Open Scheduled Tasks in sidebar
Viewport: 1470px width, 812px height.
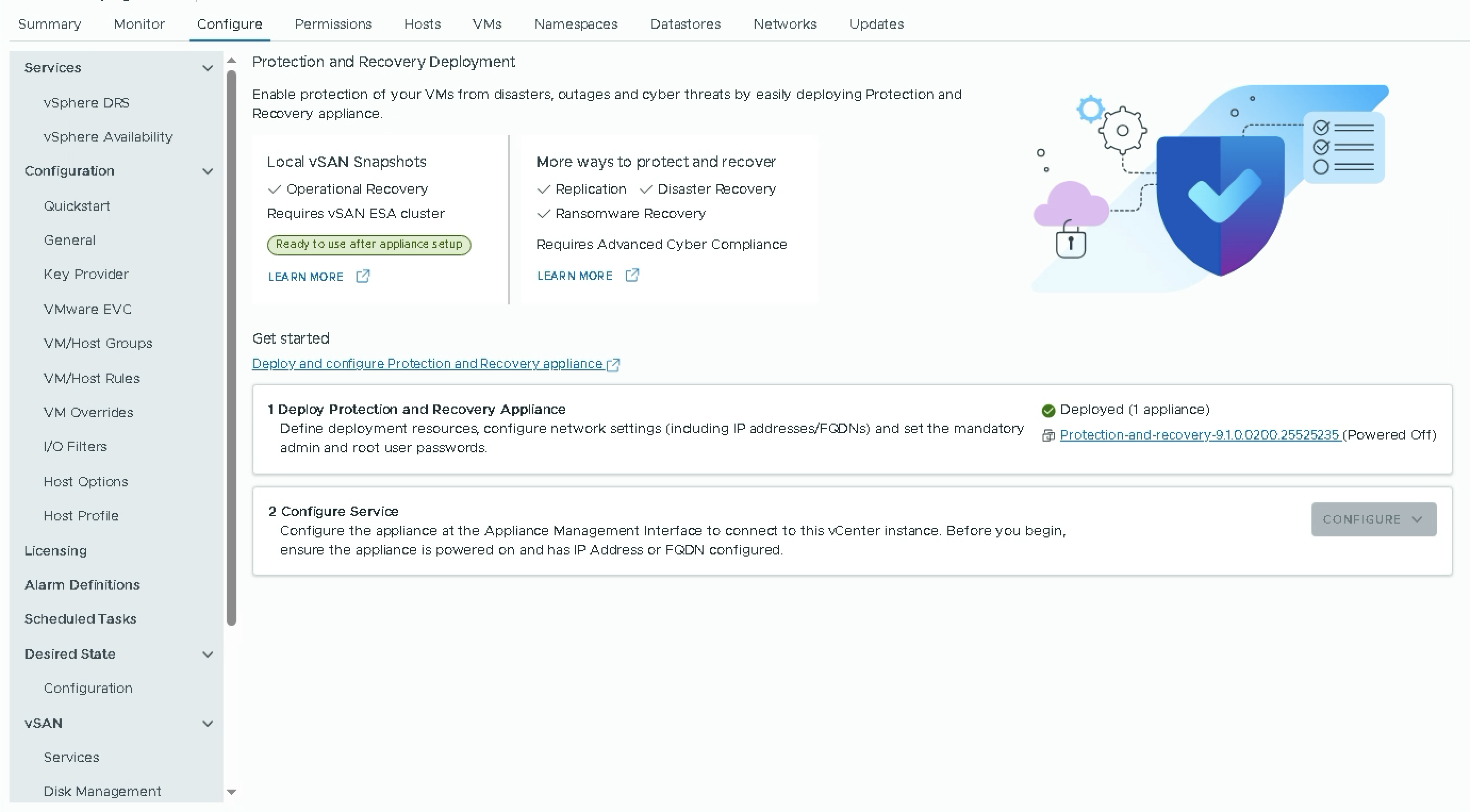pyautogui.click(x=80, y=619)
